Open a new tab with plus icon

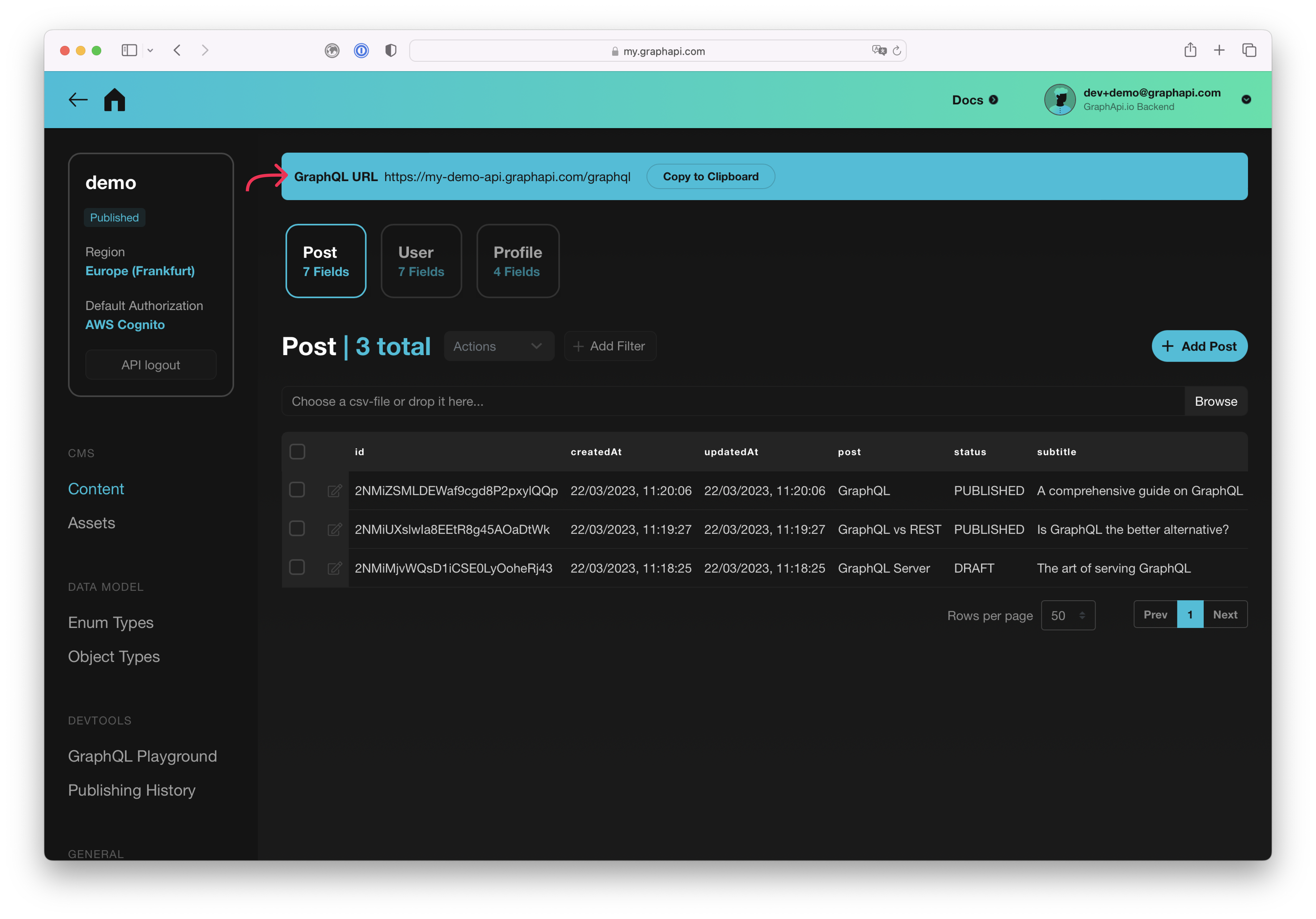tap(1219, 50)
